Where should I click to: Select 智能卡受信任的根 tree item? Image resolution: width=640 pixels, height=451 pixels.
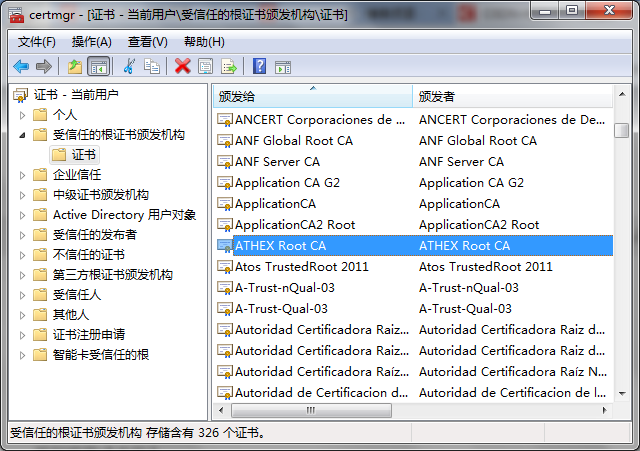coord(101,355)
